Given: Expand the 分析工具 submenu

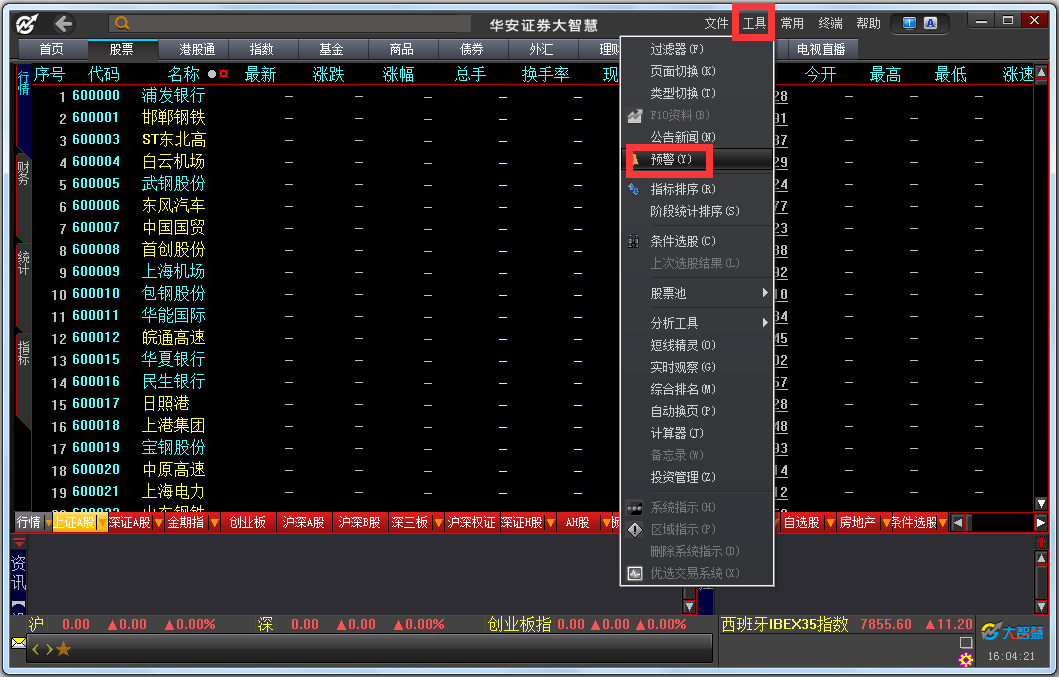Looking at the screenshot, I should (698, 323).
